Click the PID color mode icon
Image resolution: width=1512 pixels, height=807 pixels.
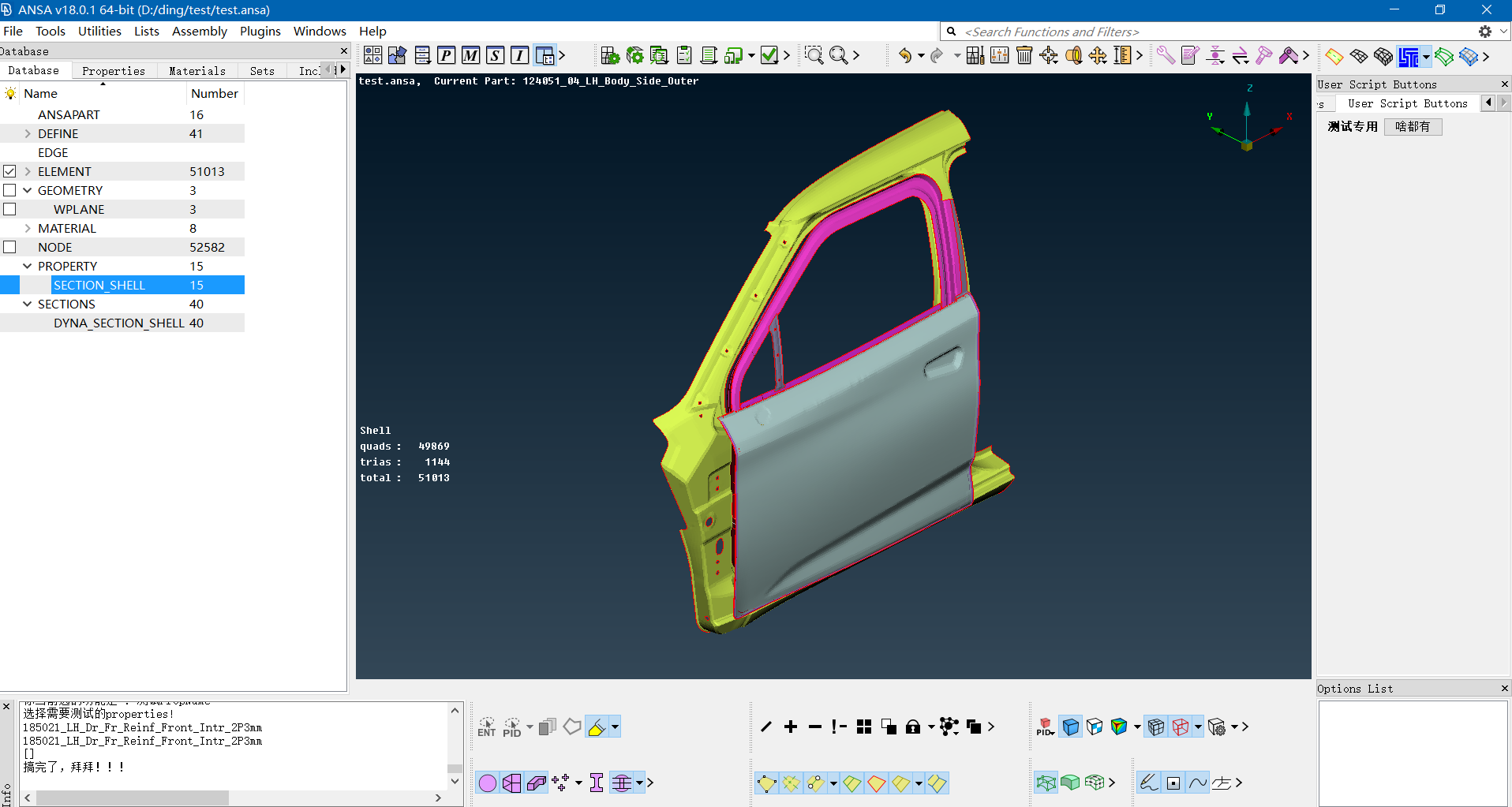pyautogui.click(x=1046, y=727)
